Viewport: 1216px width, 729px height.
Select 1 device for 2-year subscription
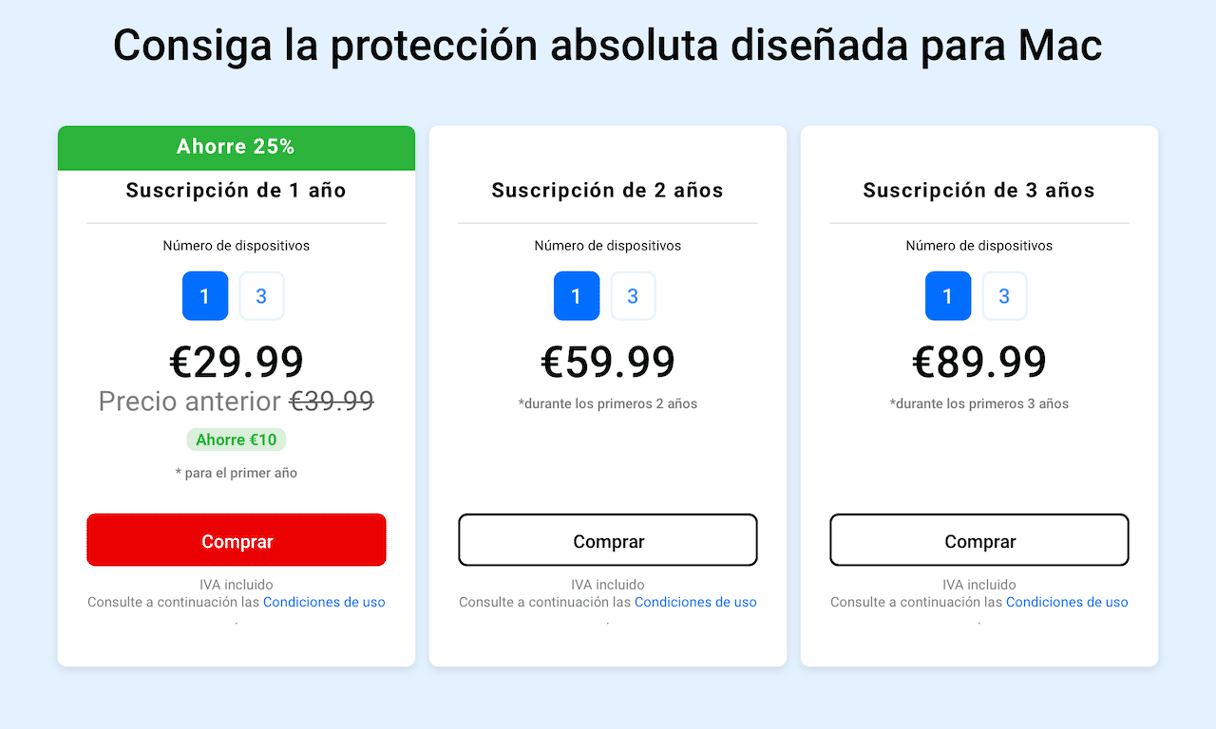[x=576, y=296]
